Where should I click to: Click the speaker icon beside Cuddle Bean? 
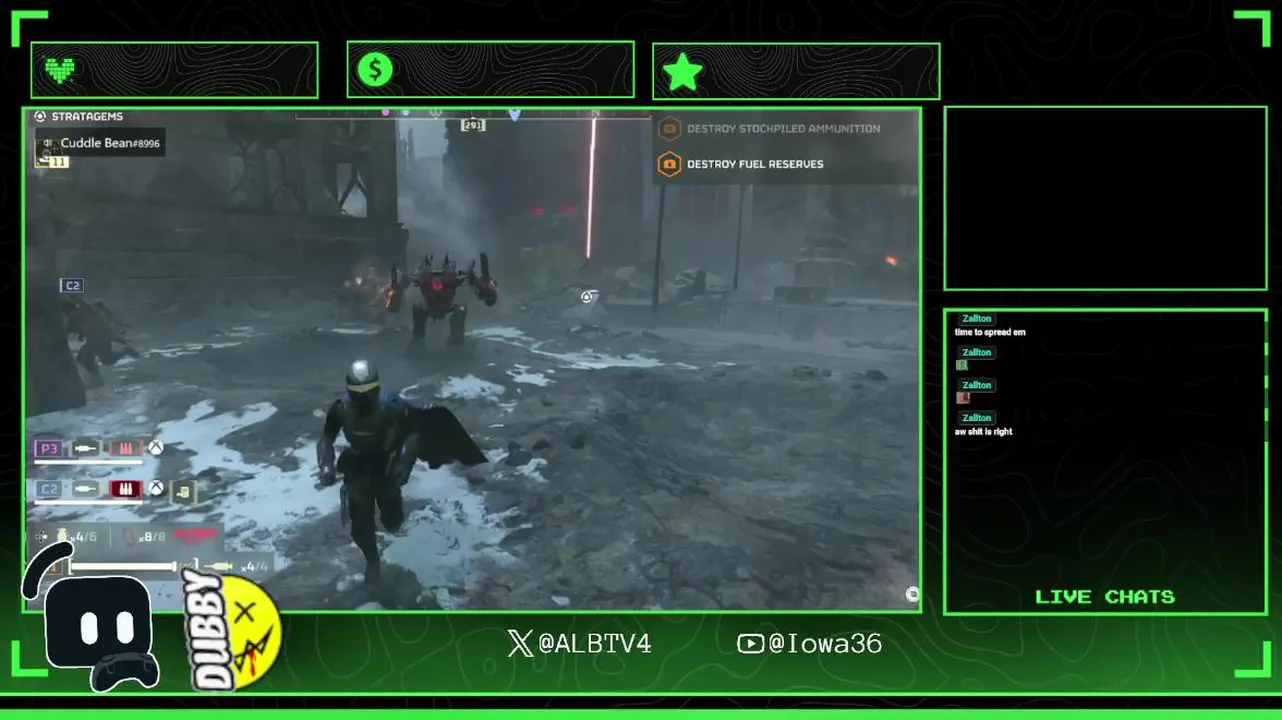48,143
